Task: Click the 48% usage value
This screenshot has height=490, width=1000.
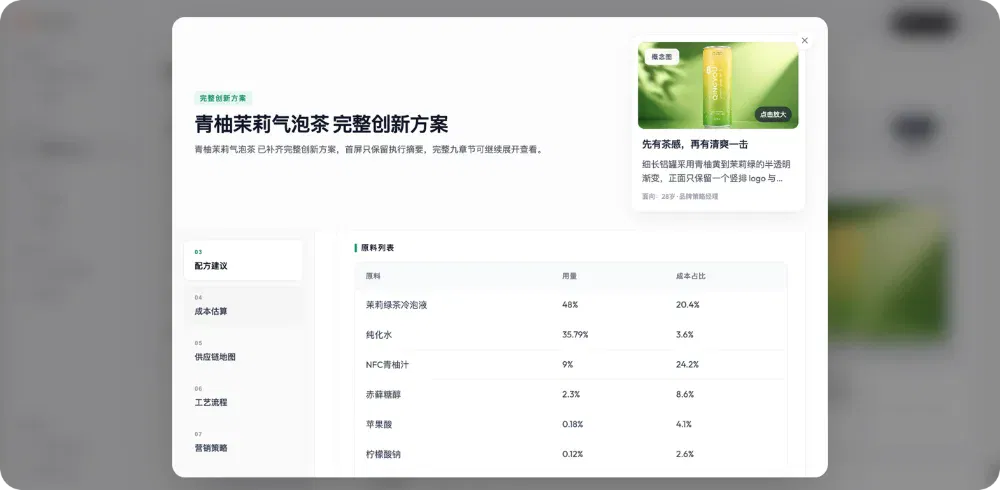Action: (570, 305)
